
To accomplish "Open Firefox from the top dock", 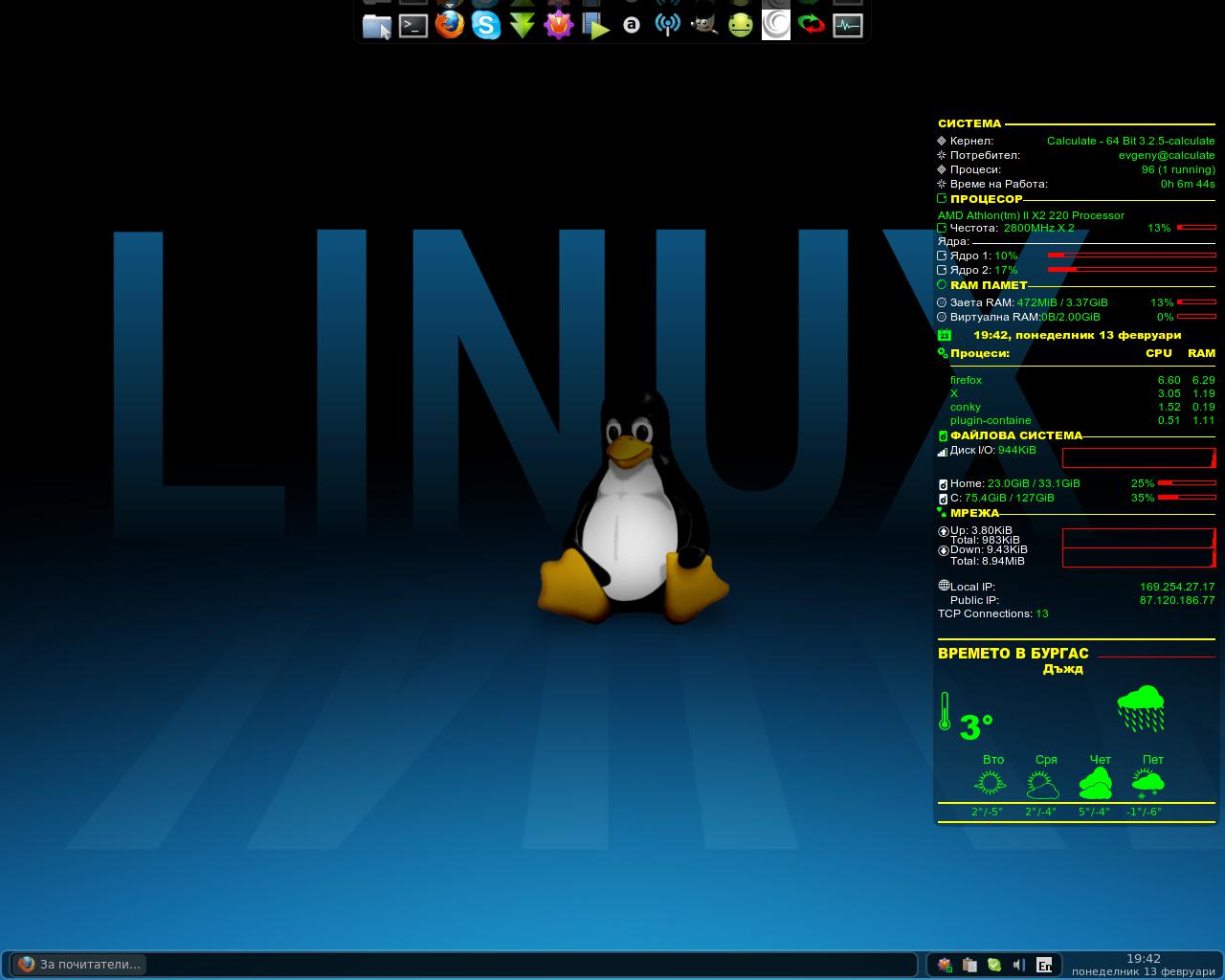I will click(x=450, y=25).
